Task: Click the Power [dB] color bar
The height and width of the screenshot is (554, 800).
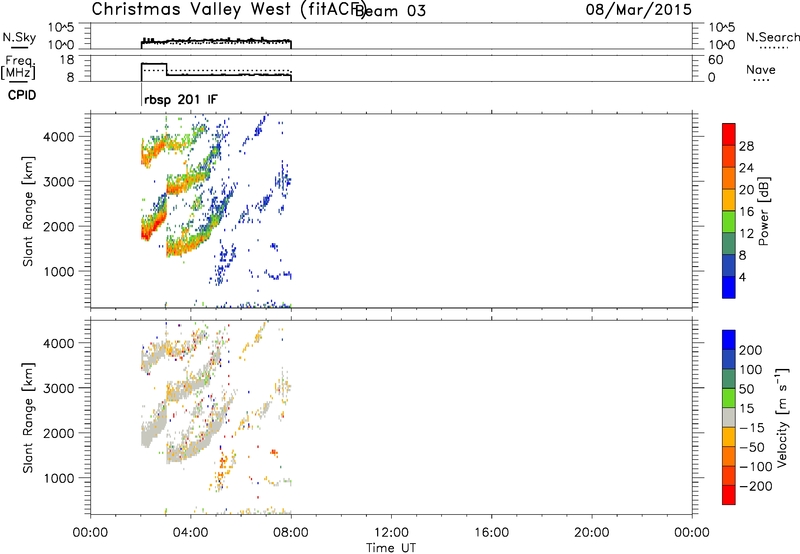Action: pyautogui.click(x=729, y=211)
